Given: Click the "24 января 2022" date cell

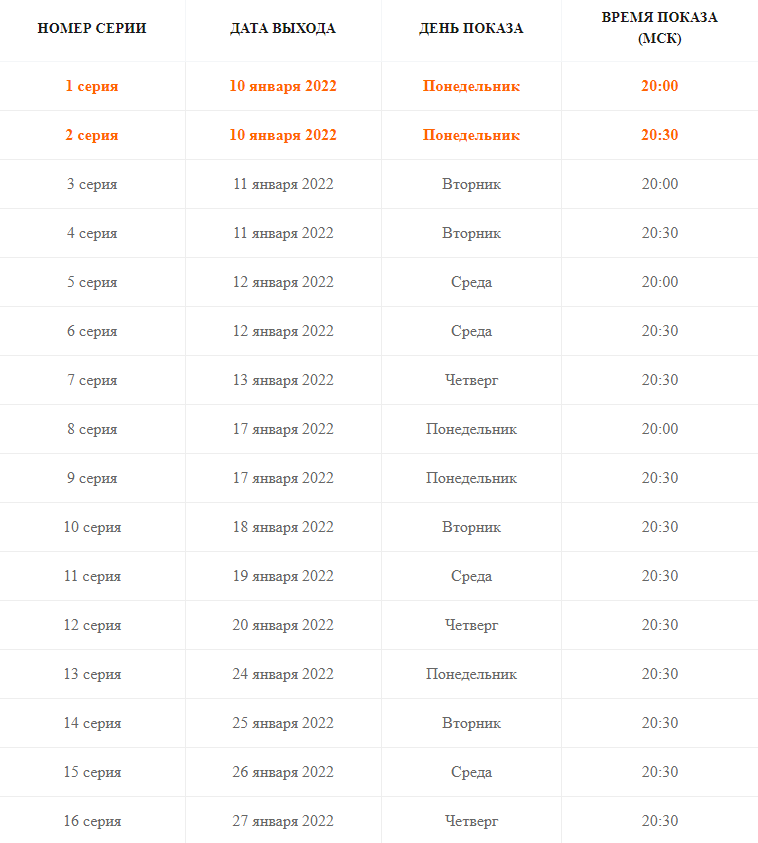Looking at the screenshot, I should 283,674.
